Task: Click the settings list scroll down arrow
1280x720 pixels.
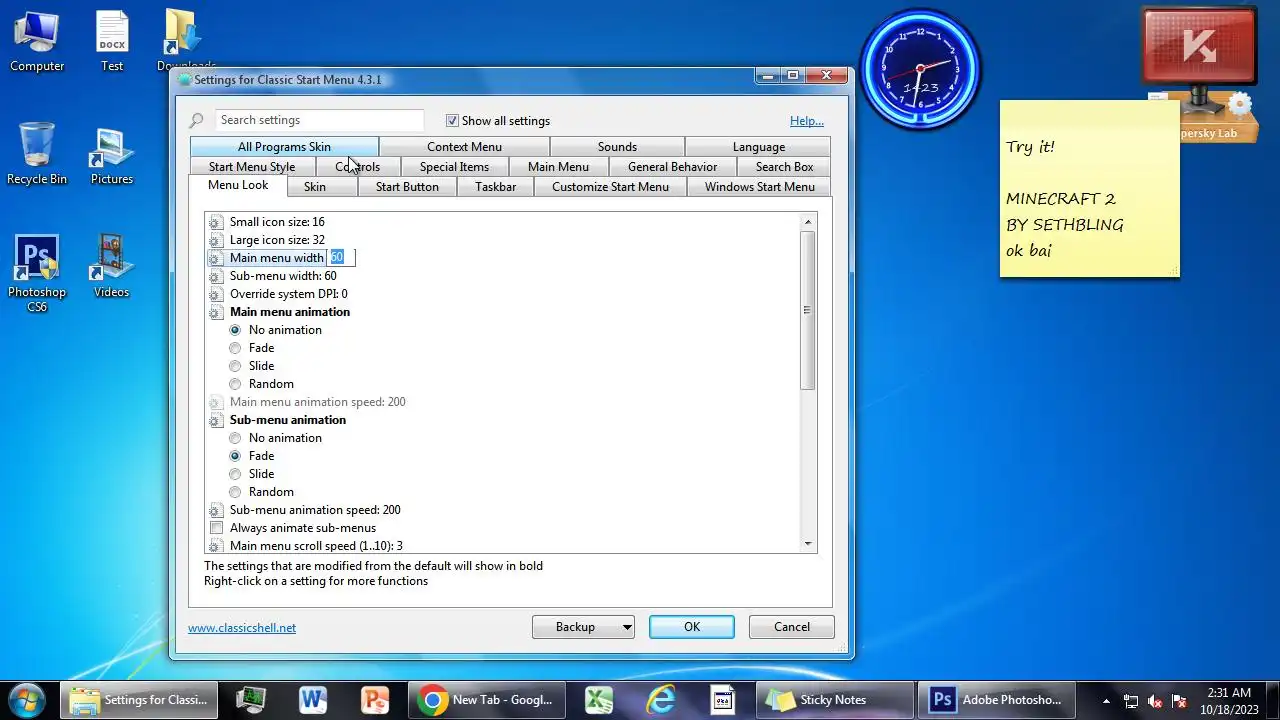Action: pyautogui.click(x=808, y=544)
